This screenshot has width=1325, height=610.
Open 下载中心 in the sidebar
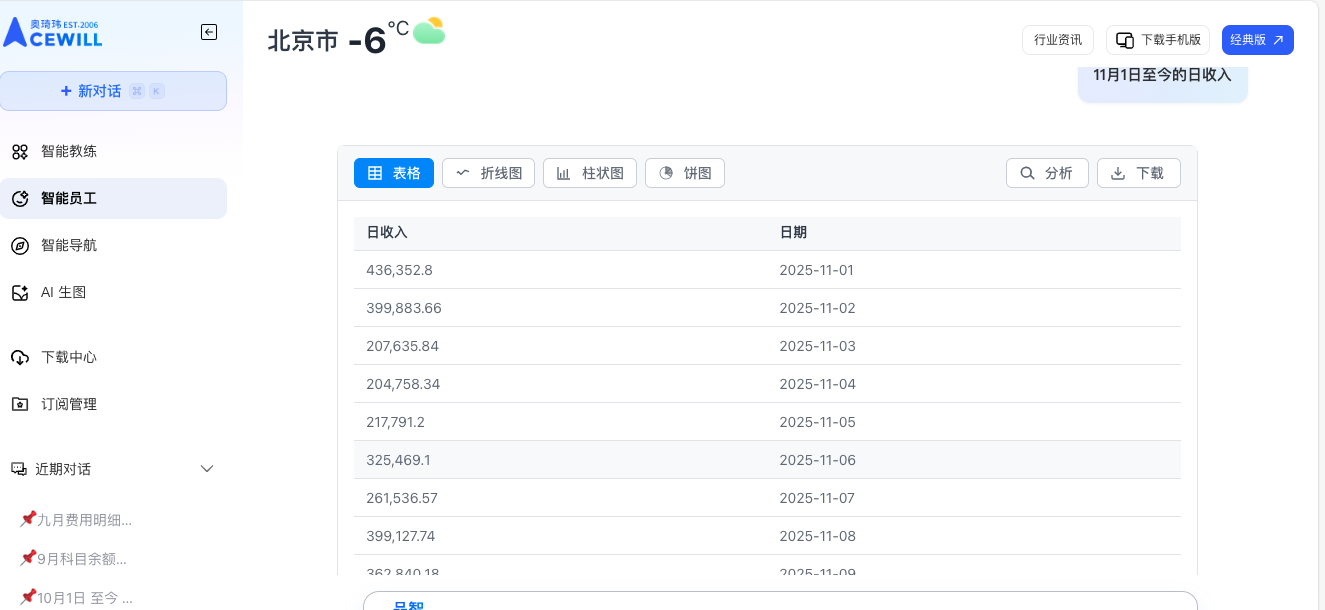(x=68, y=358)
